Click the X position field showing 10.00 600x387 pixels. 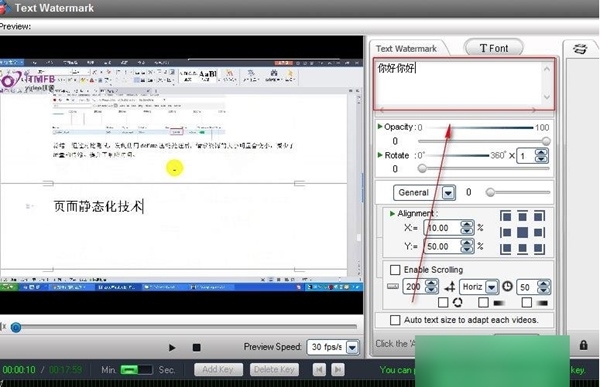point(442,228)
